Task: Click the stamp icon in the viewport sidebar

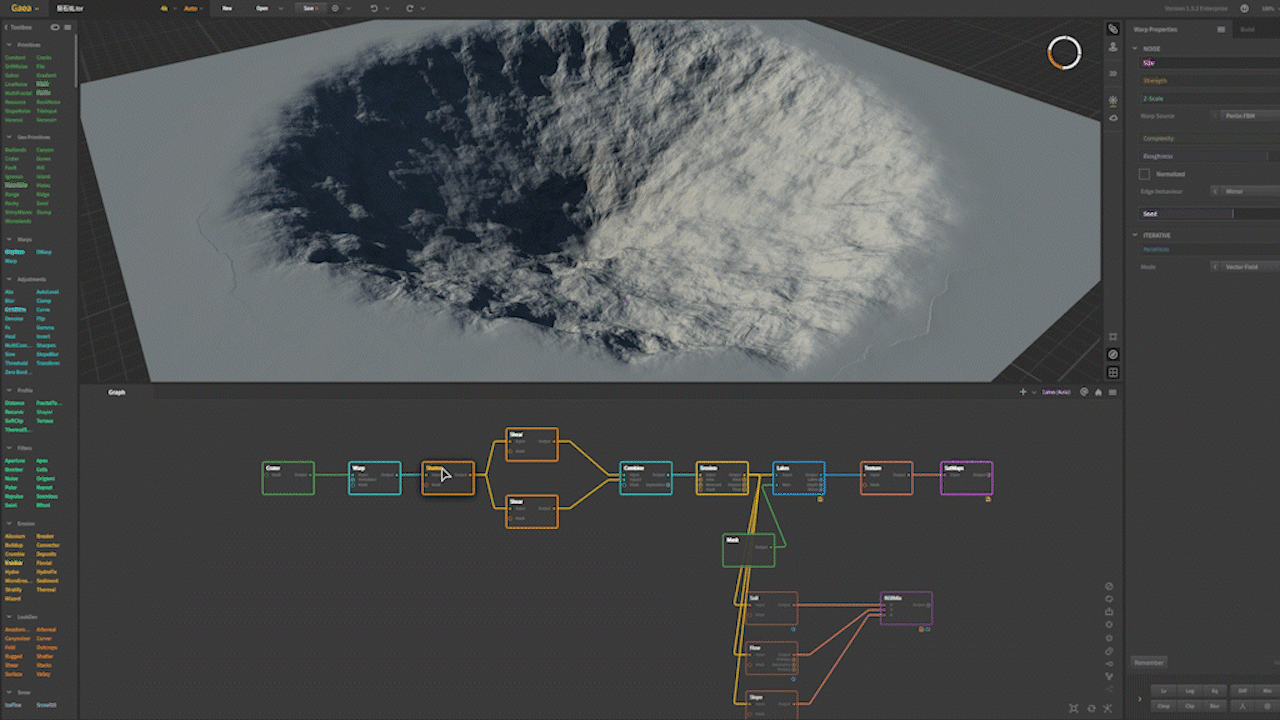Action: click(1113, 47)
